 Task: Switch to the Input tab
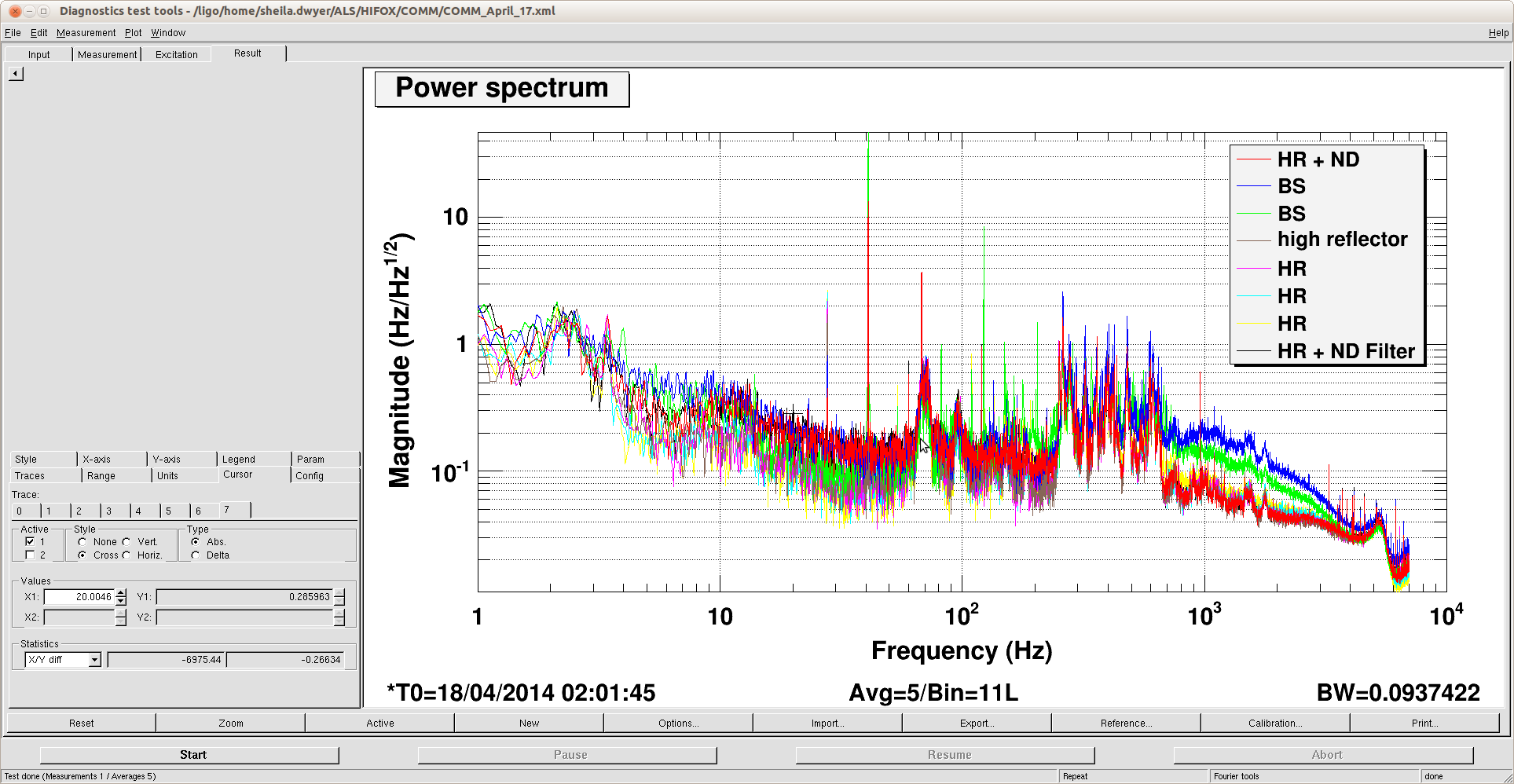click(x=38, y=55)
